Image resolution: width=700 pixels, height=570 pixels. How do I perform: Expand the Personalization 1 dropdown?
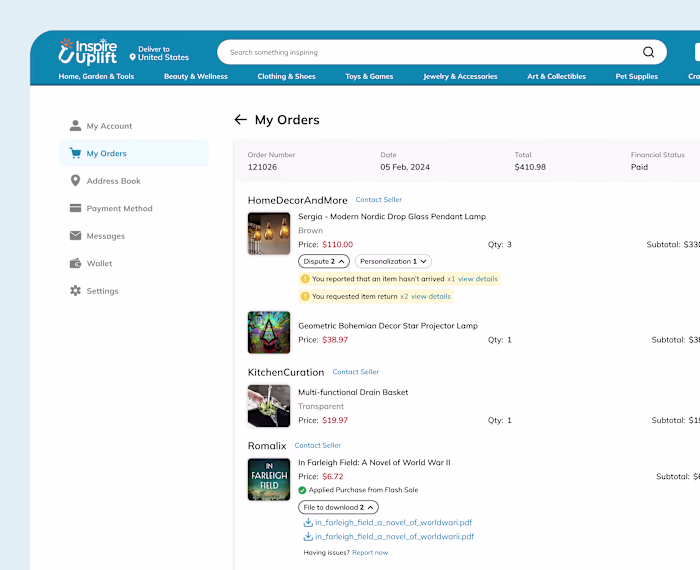[x=393, y=262]
